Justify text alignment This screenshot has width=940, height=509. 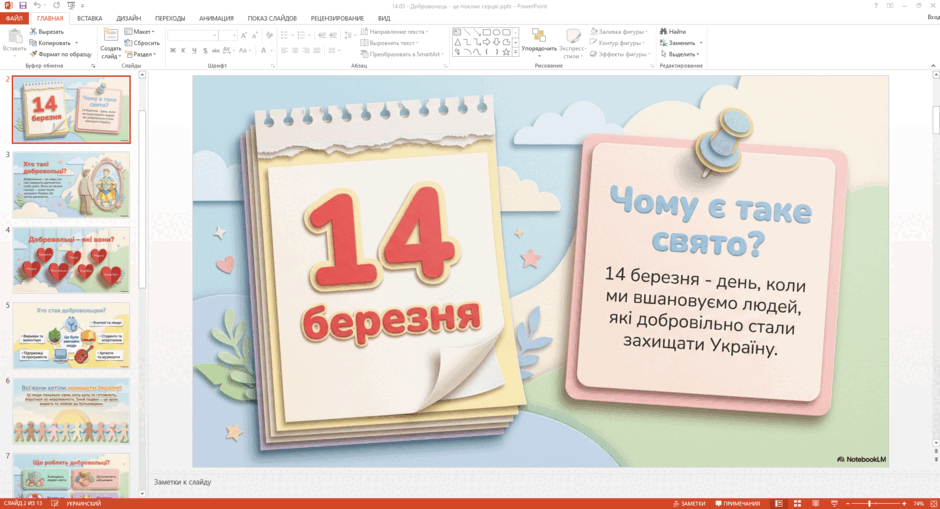317,50
